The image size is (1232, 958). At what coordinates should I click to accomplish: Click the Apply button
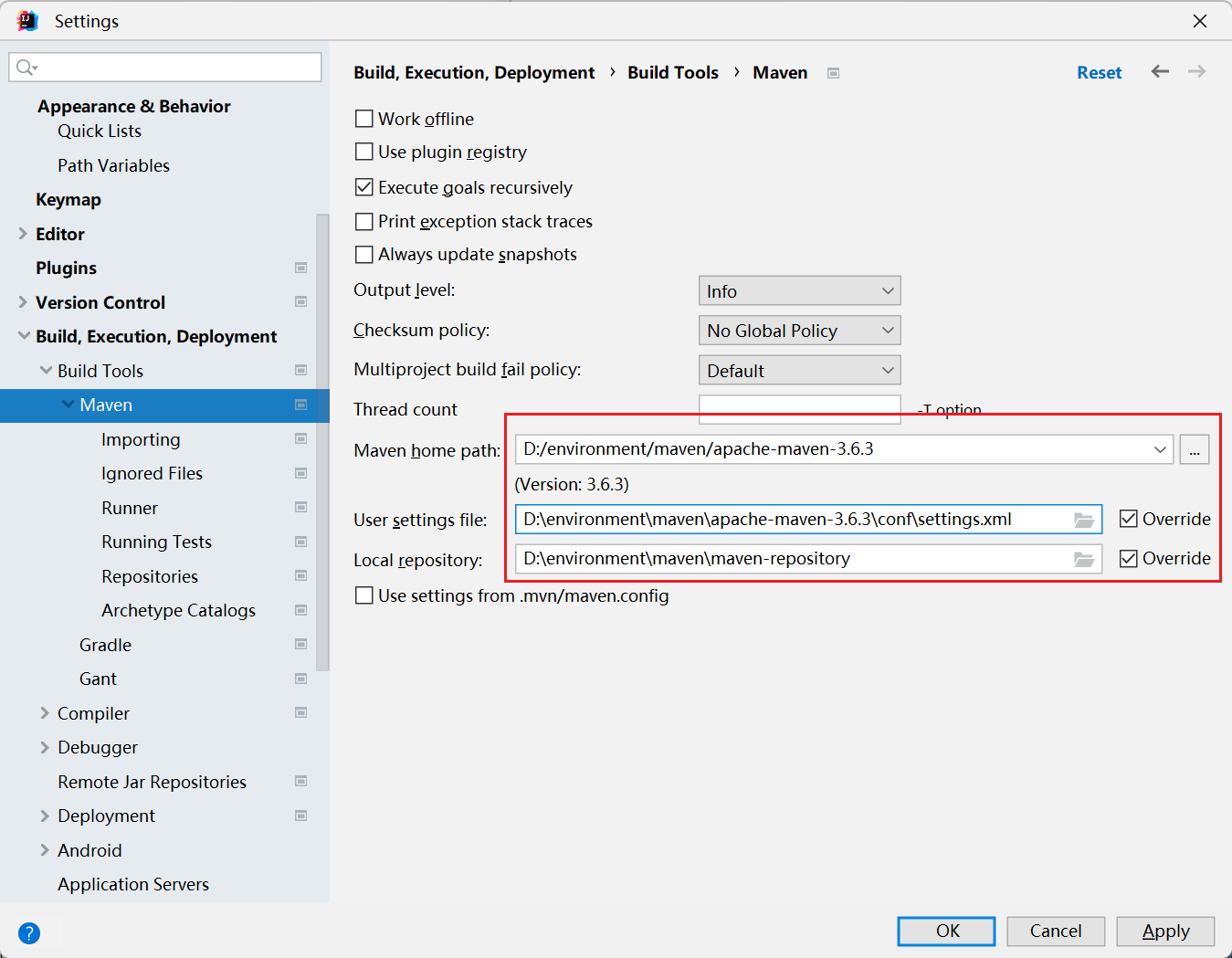point(1165,931)
